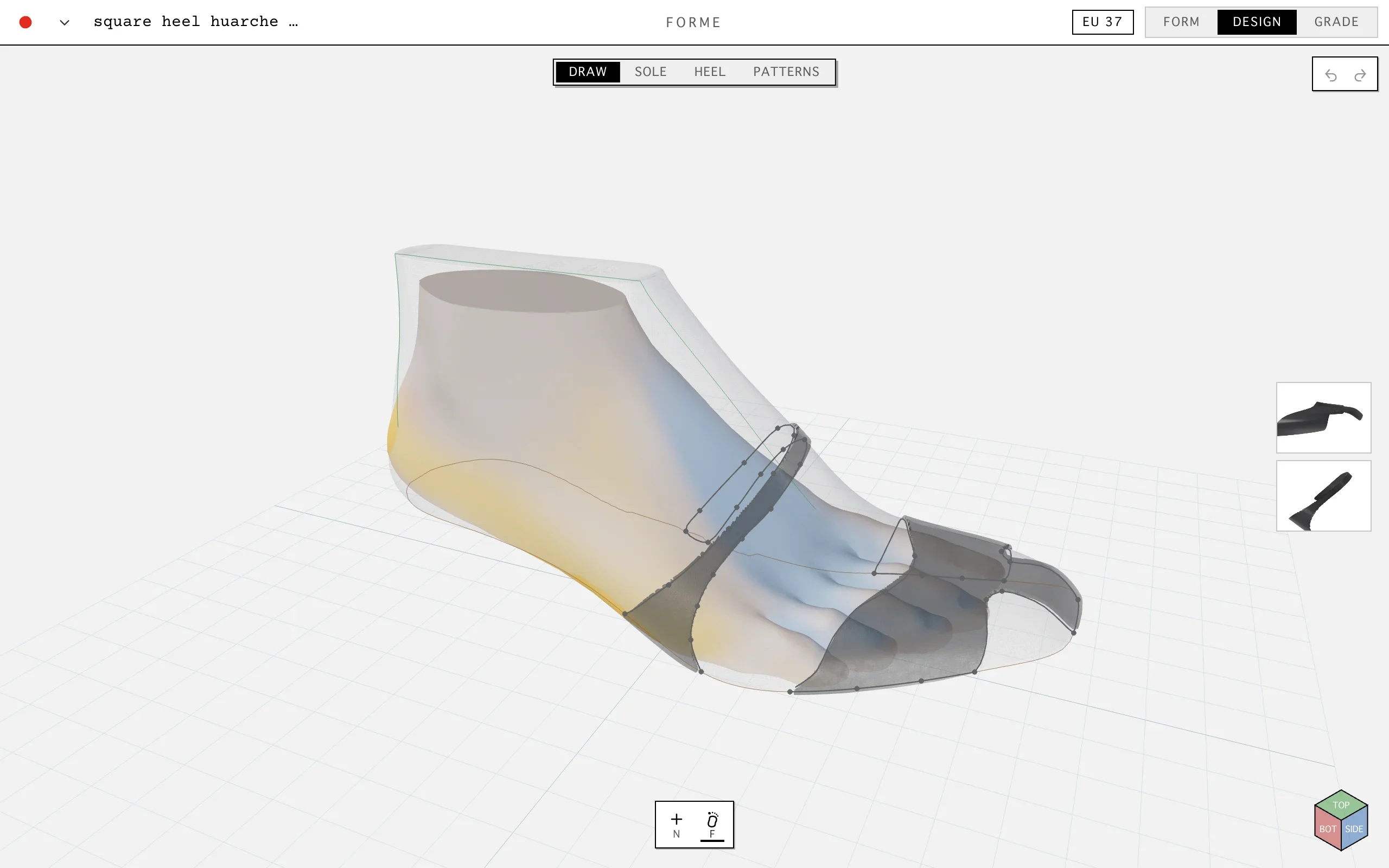Viewport: 1389px width, 868px height.
Task: Switch to GRADE mode
Action: 1336,22
